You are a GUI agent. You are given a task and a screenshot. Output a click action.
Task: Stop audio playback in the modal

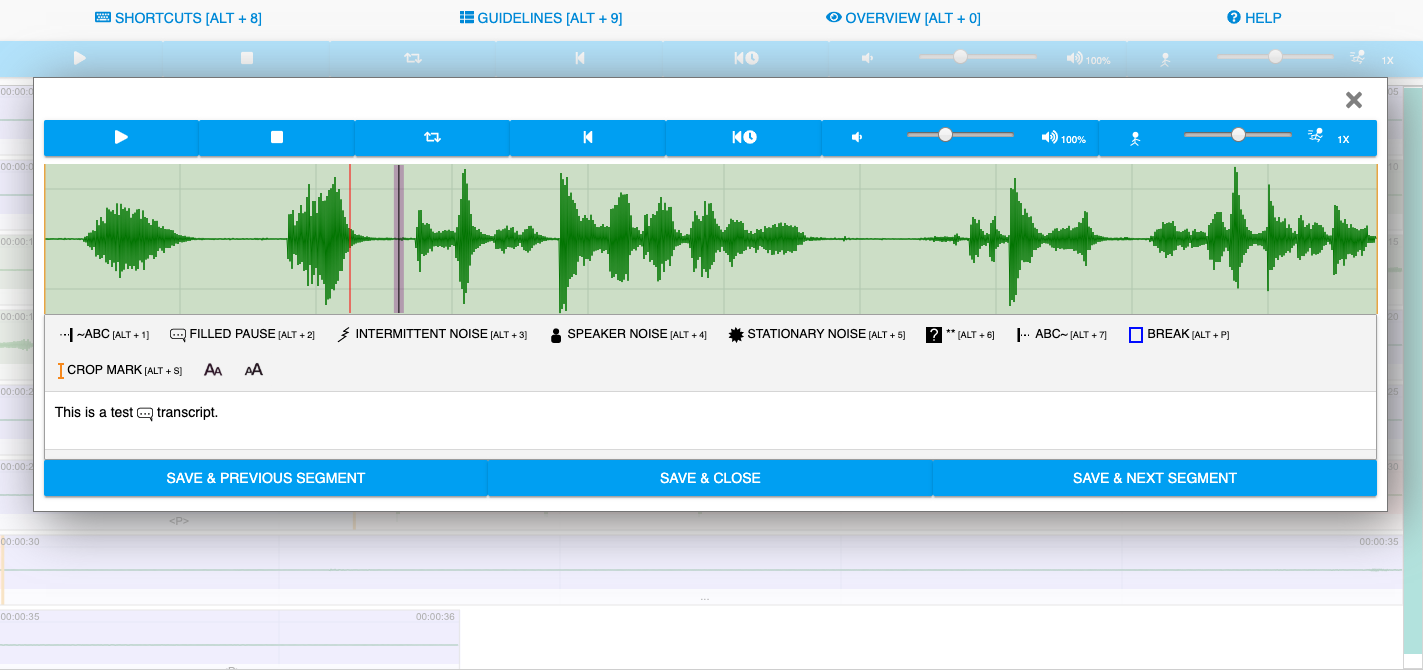pyautogui.click(x=277, y=138)
